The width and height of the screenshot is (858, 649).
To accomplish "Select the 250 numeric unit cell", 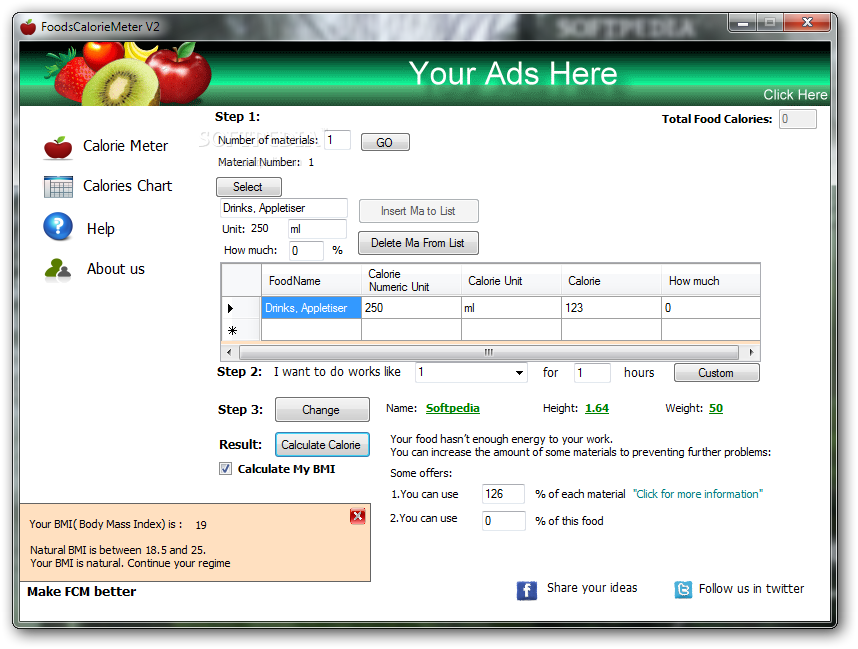I will (x=411, y=308).
